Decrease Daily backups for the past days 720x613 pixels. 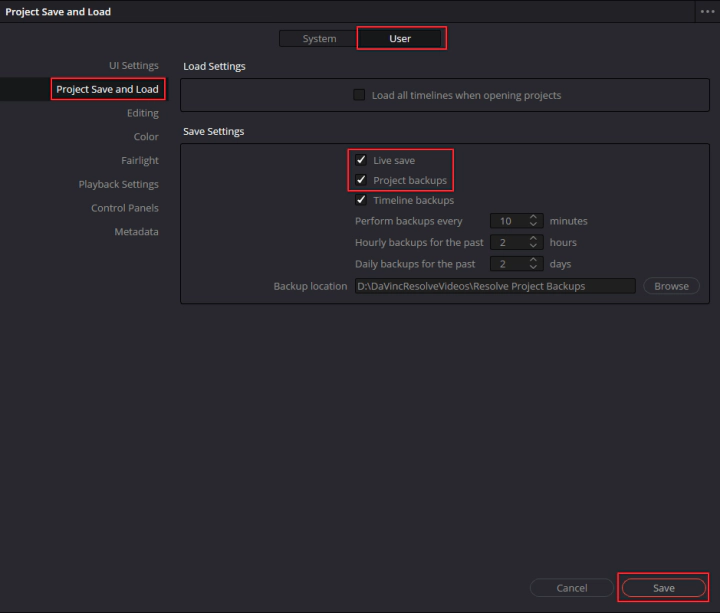pos(533,267)
